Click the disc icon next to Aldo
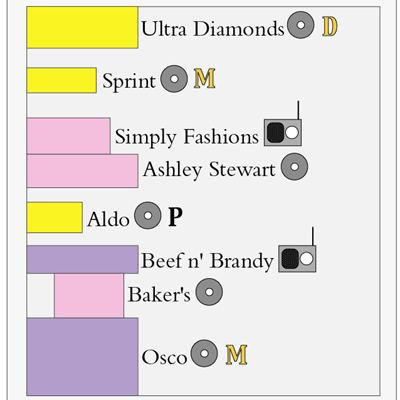400x400 pixels. tap(148, 215)
